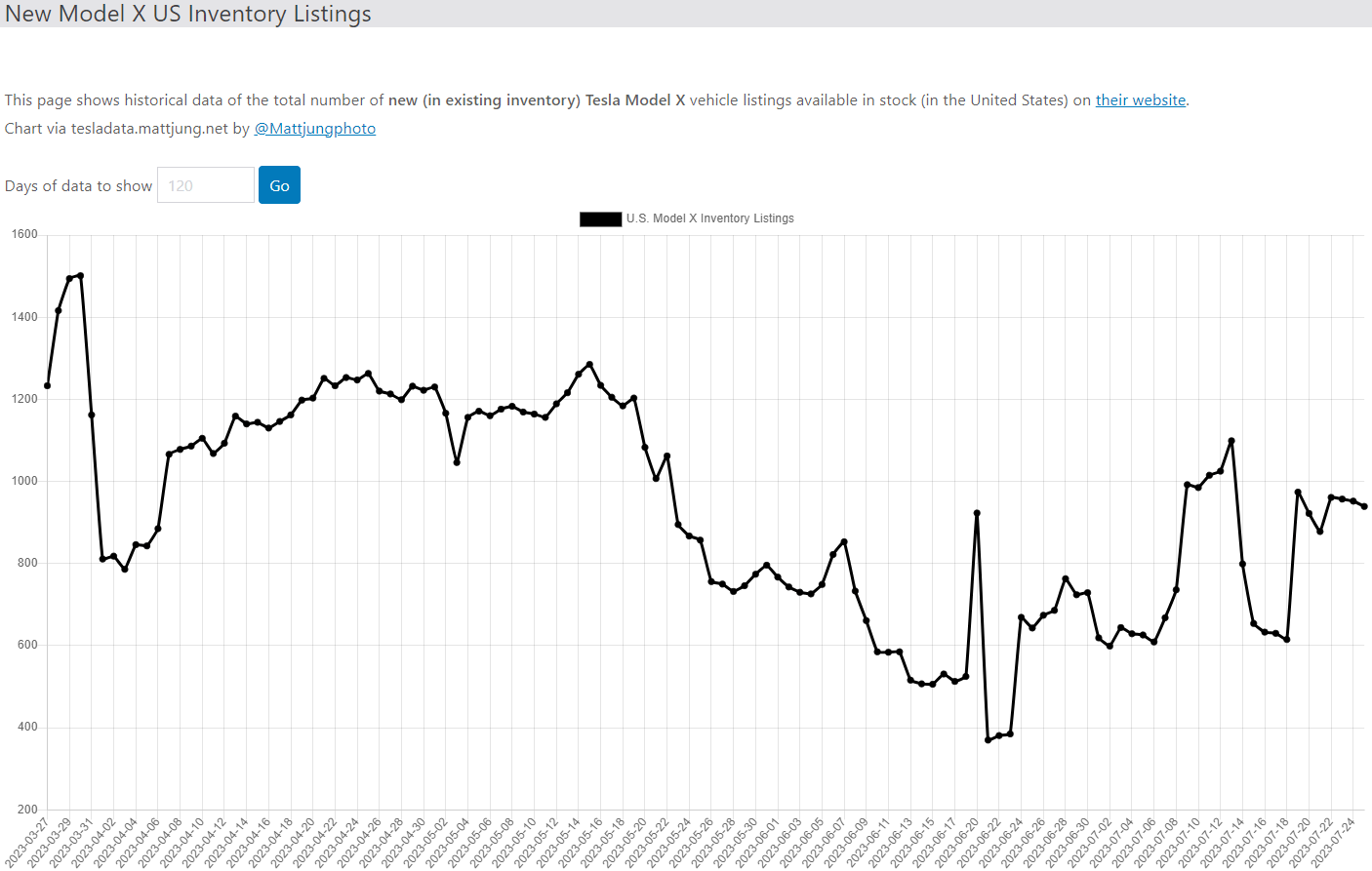Screen dimensions: 1372x871
Task: Click the 2023-05-16 x-axis date label
Action: (580, 842)
